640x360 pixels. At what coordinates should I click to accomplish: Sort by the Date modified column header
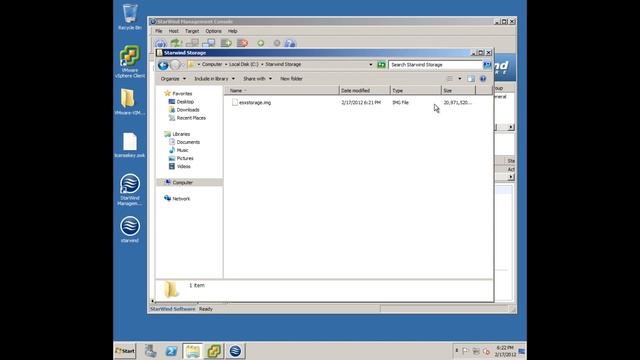pos(364,91)
